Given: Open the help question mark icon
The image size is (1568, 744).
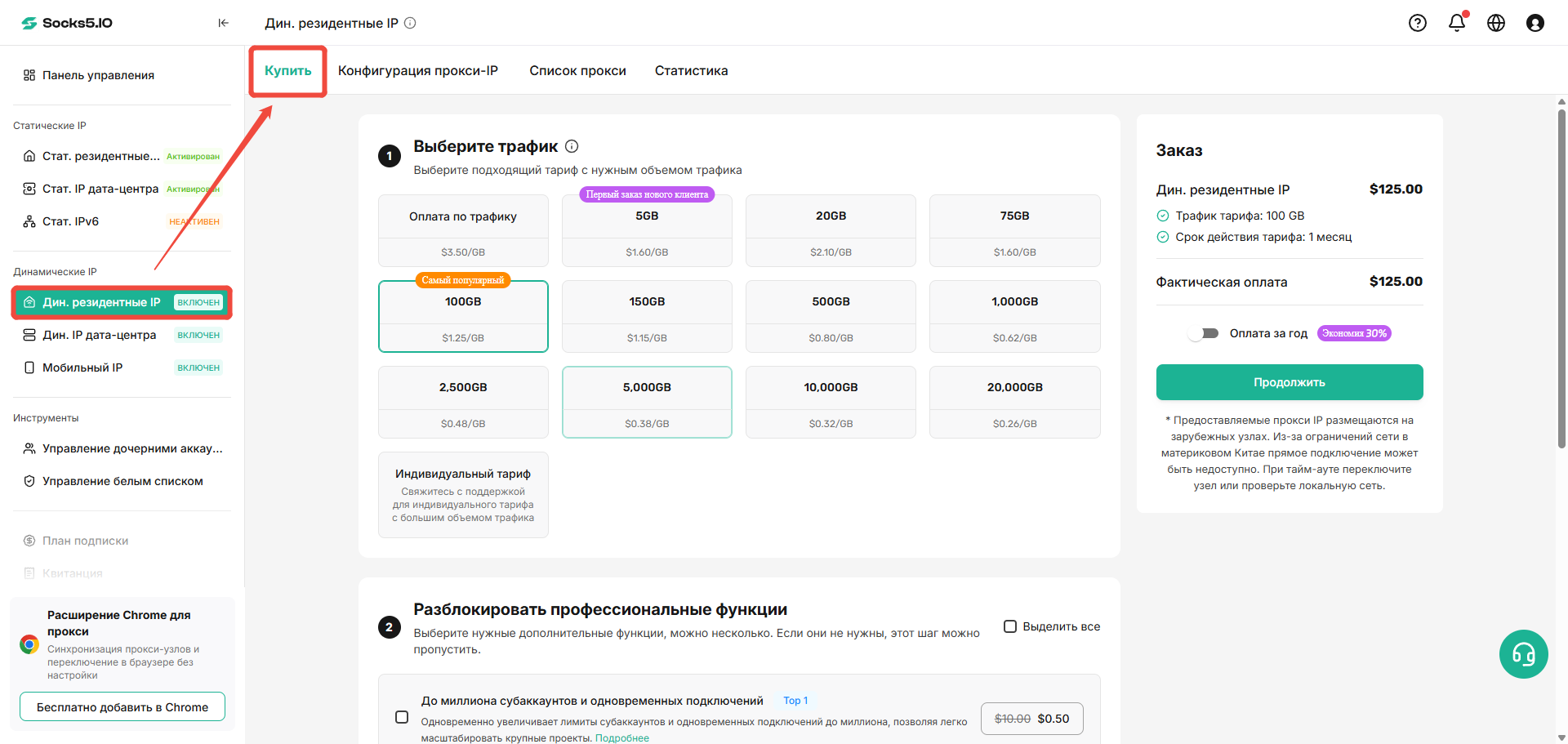Looking at the screenshot, I should point(1418,23).
